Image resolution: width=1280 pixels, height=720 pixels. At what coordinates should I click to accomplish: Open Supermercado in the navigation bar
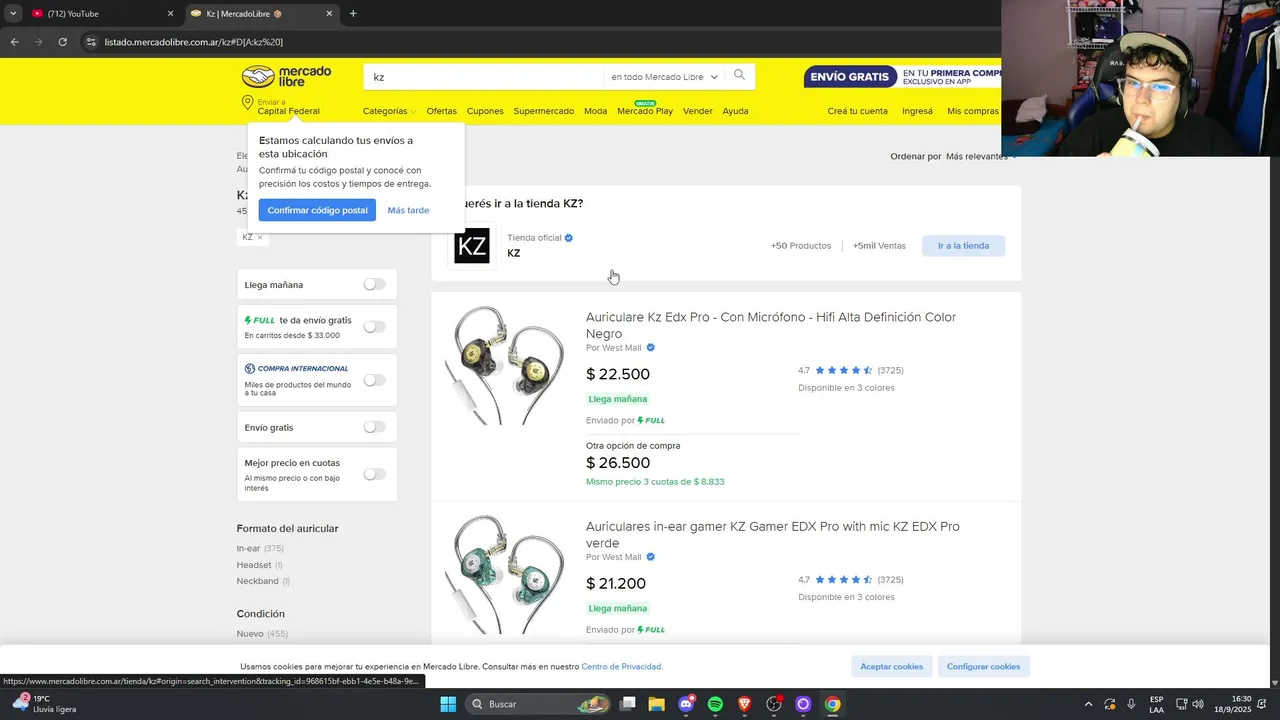click(544, 111)
